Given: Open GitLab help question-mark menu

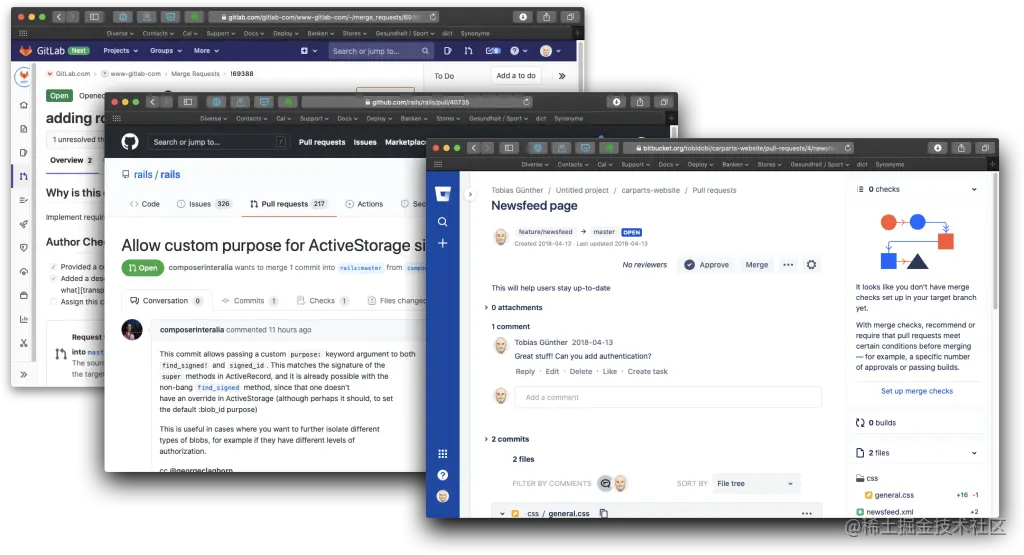Looking at the screenshot, I should [518, 50].
